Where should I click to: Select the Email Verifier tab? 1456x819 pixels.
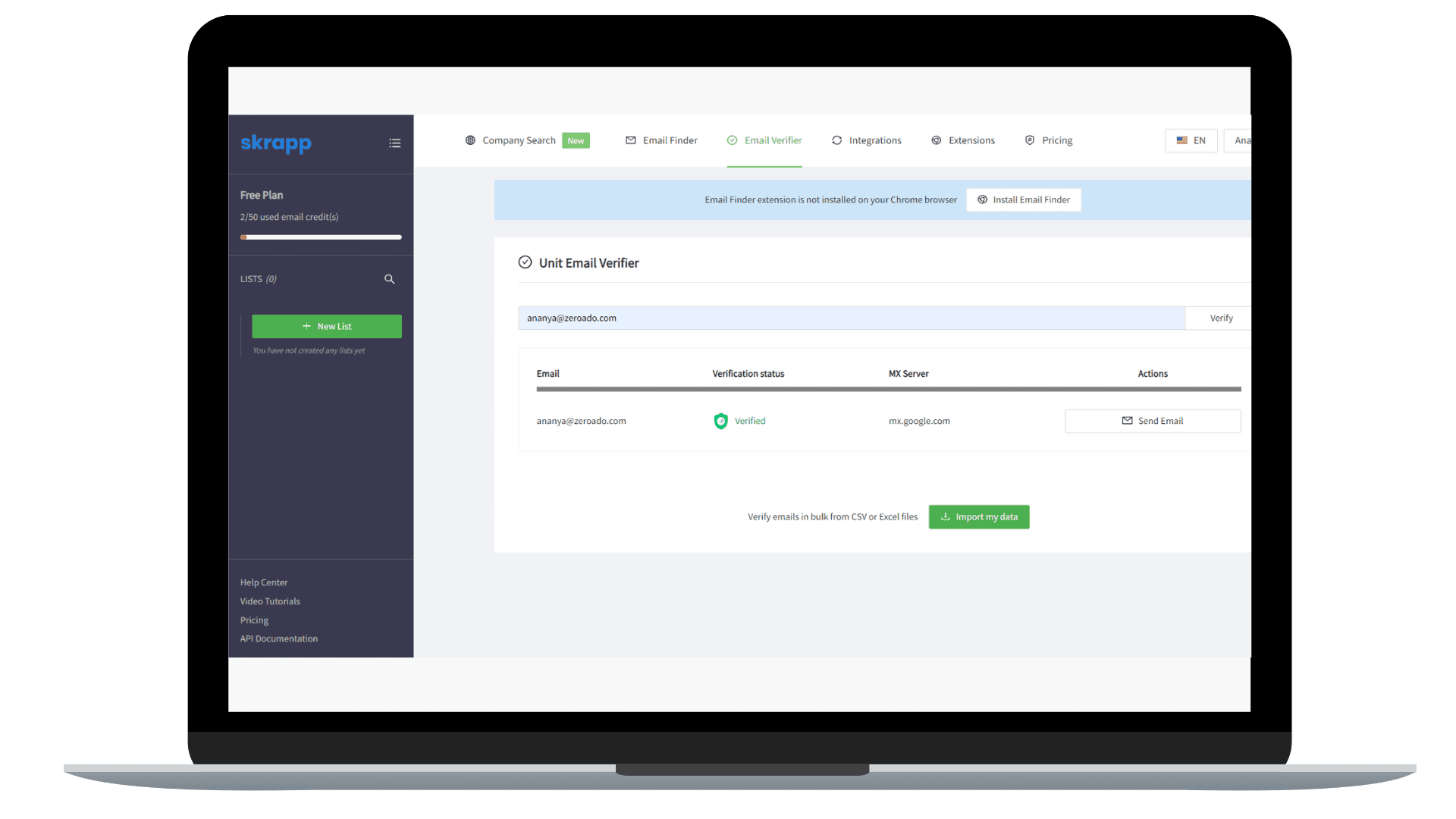[764, 140]
